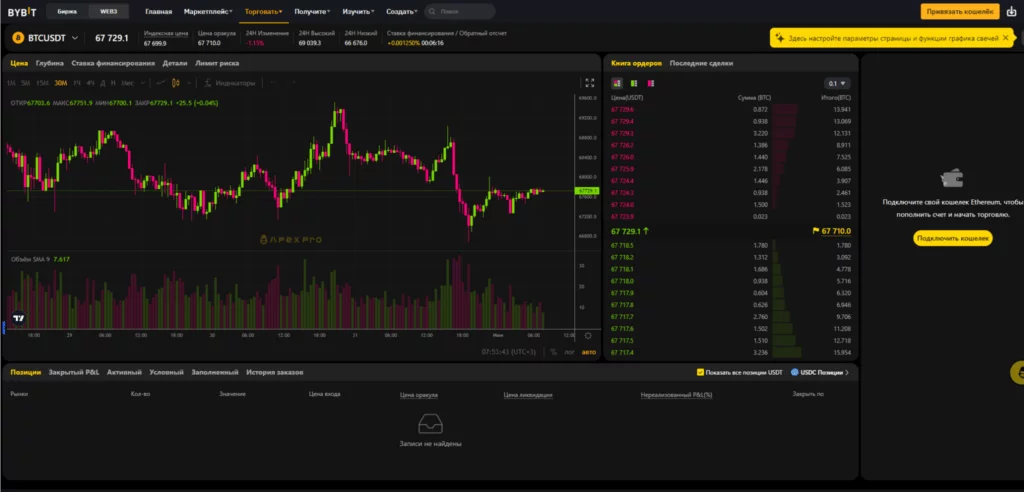Open the Индикаторы indicators tool
The width and height of the screenshot is (1024, 492).
click(230, 83)
